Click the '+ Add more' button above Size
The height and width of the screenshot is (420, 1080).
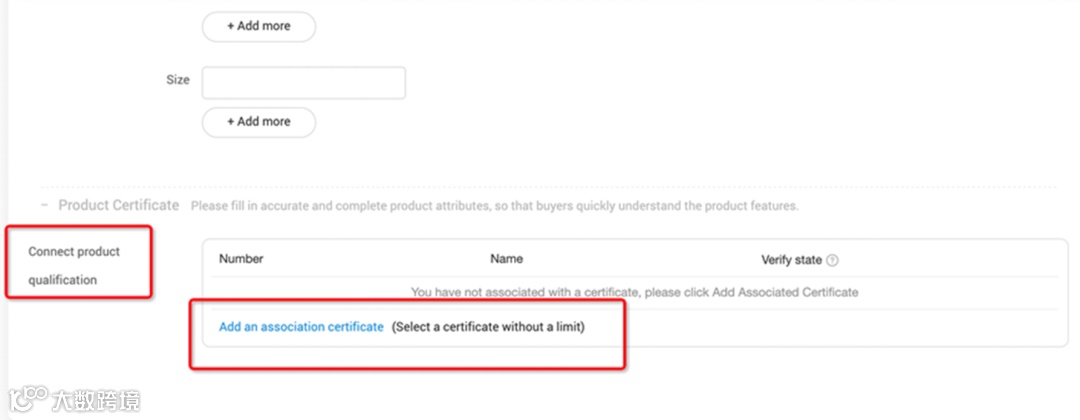pos(259,26)
